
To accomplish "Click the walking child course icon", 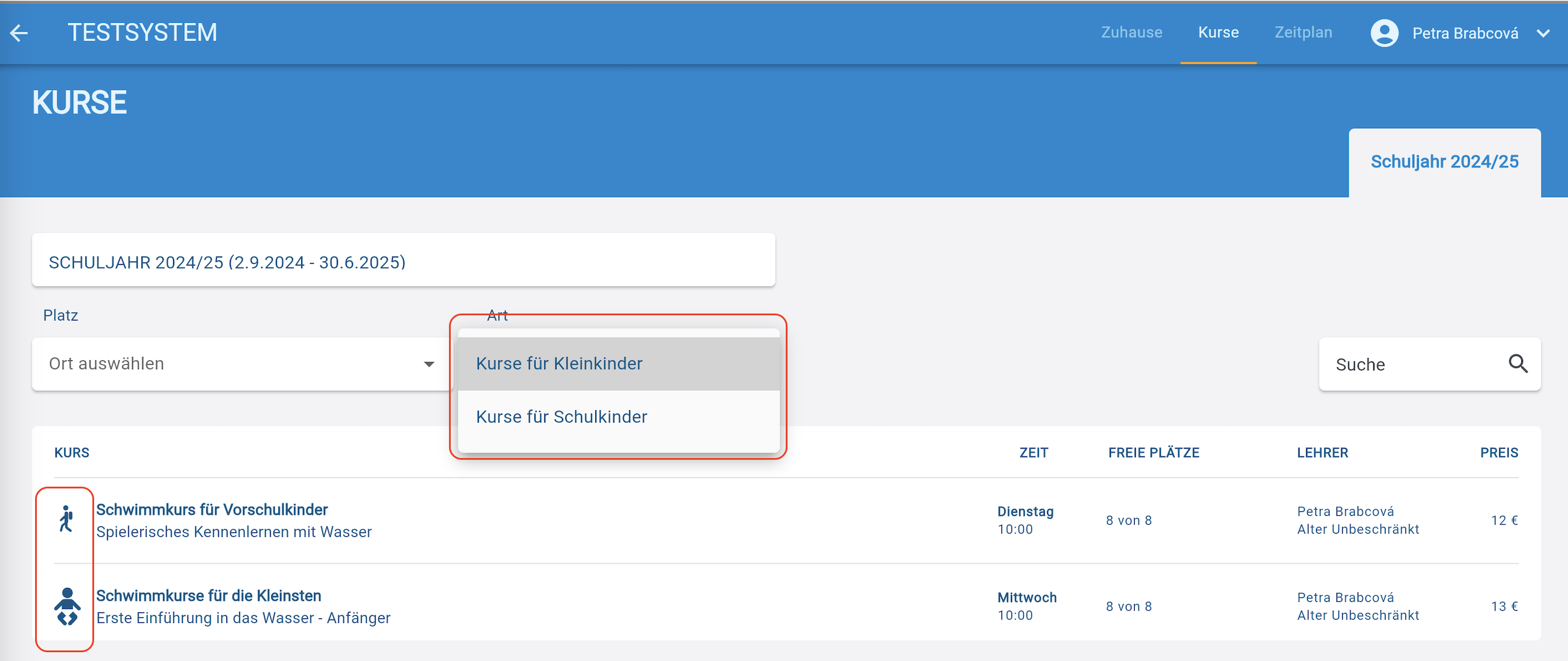I will pos(66,519).
